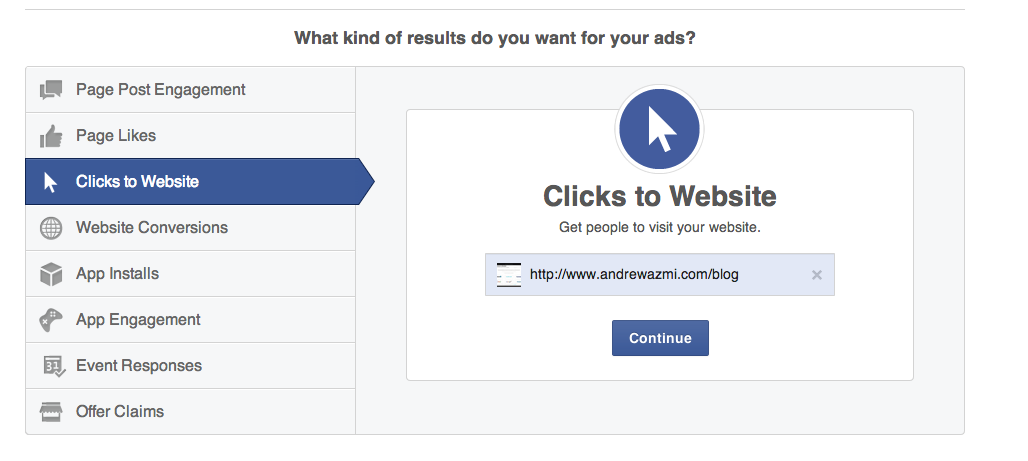Click the storefront icon for Offer Claims
This screenshot has width=1028, height=461.
[x=51, y=412]
